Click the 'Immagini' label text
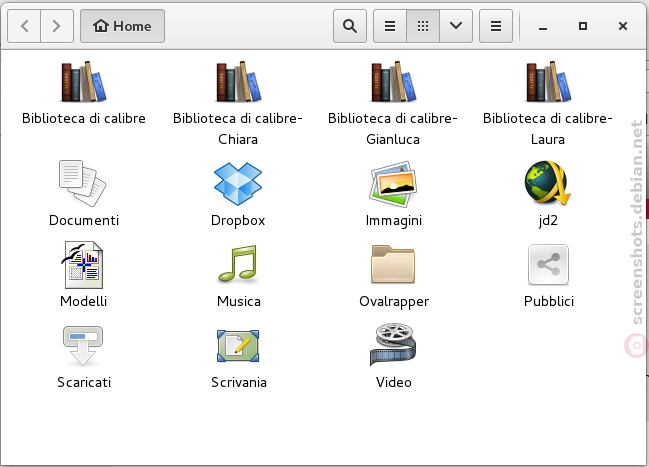 394,221
